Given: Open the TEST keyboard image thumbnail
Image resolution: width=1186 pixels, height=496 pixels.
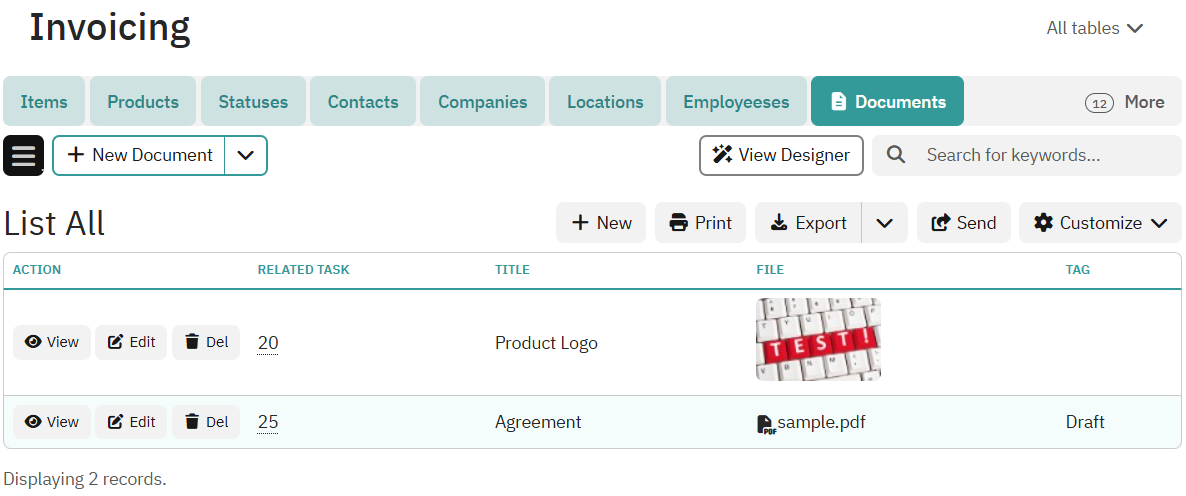Looking at the screenshot, I should (x=818, y=340).
